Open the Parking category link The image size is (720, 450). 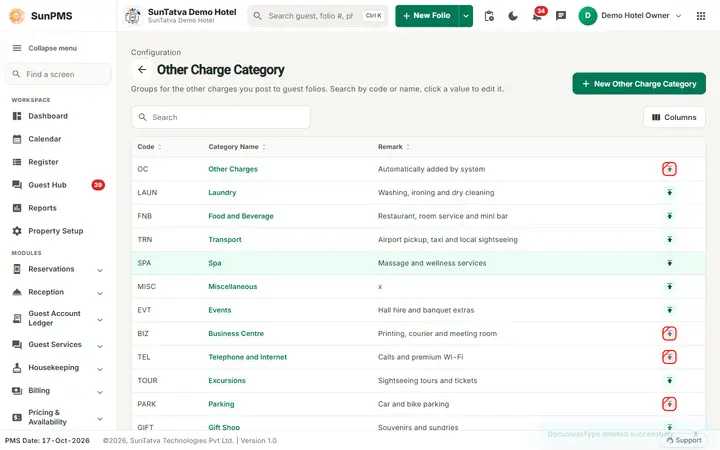(x=221, y=404)
